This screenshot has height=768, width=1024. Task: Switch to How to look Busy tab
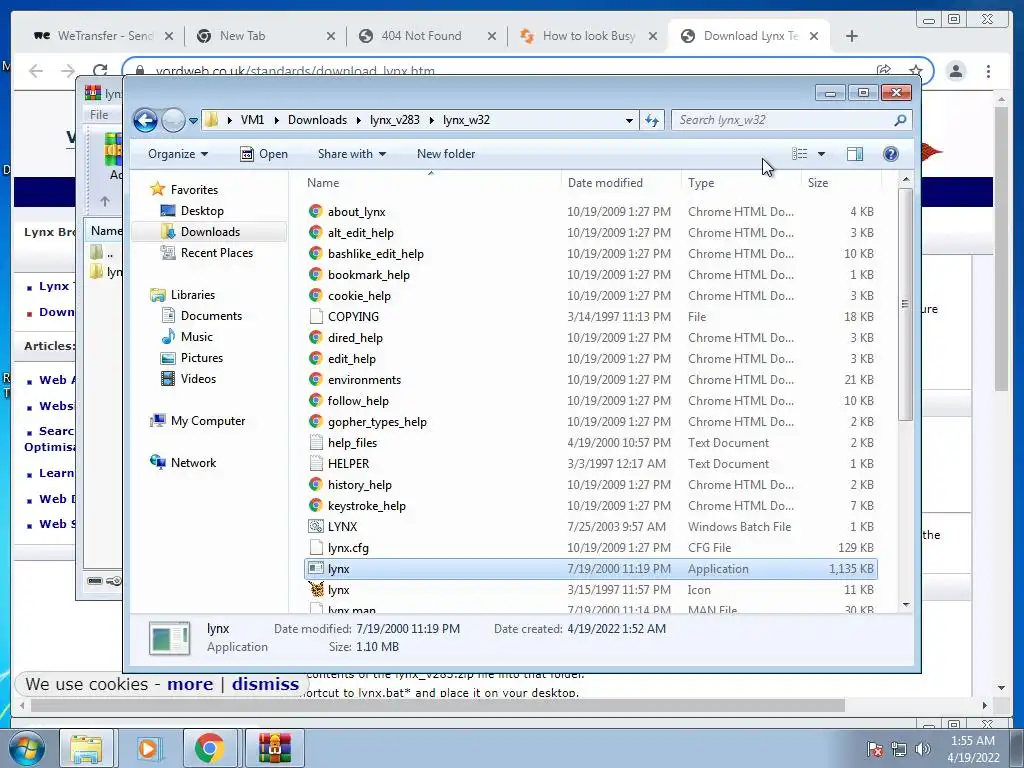pyautogui.click(x=588, y=36)
